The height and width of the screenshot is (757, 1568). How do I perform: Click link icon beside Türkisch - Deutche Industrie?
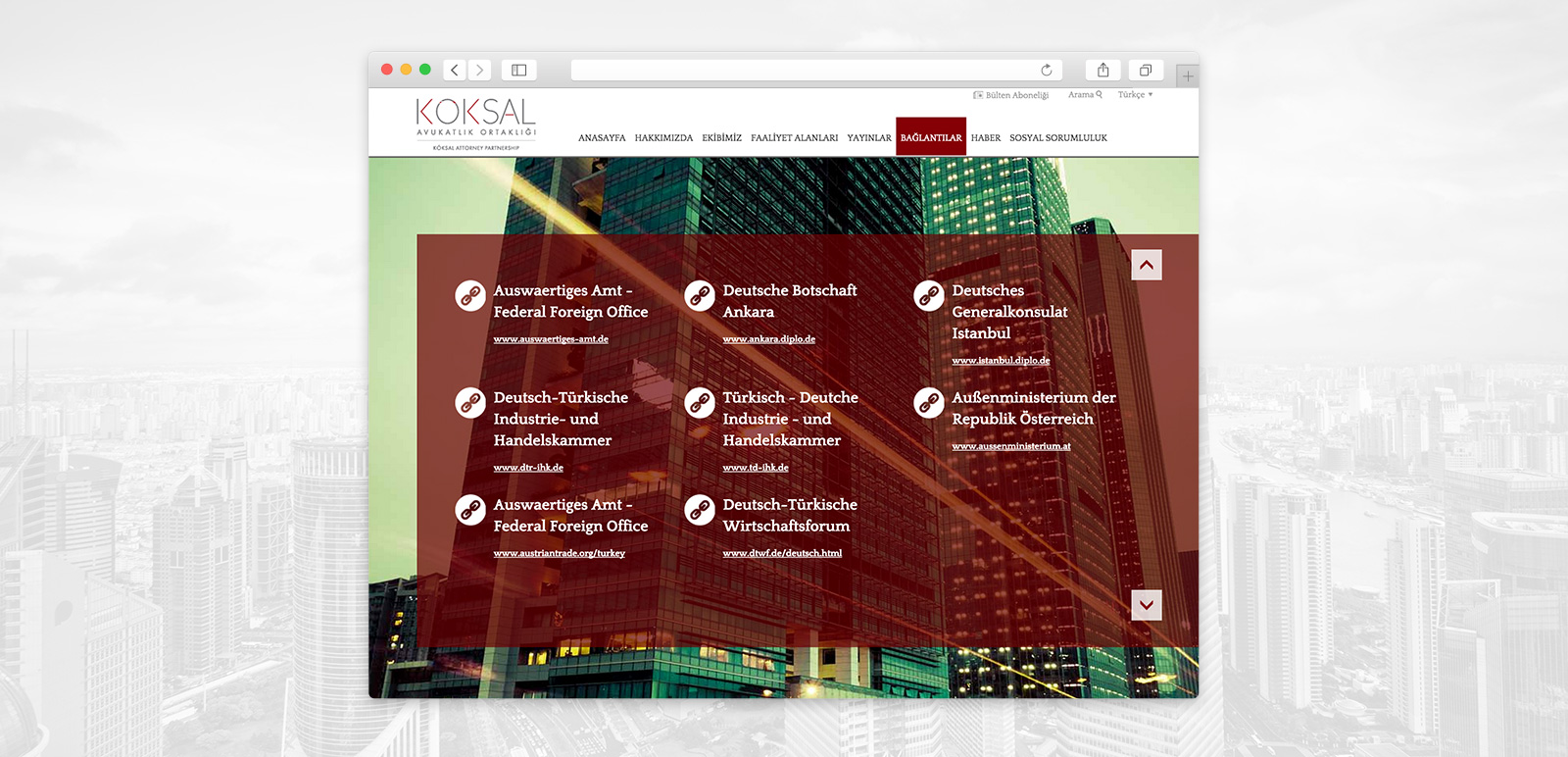coord(700,402)
